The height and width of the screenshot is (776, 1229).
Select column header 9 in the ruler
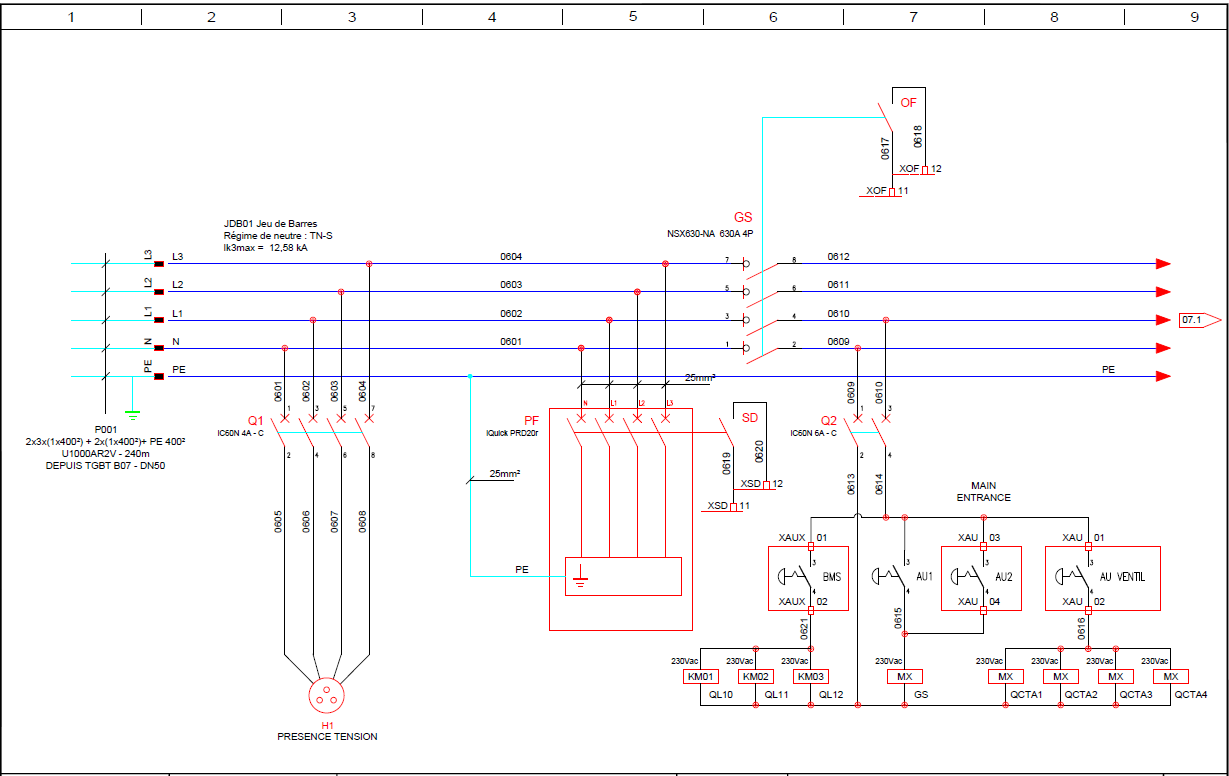(x=1194, y=17)
